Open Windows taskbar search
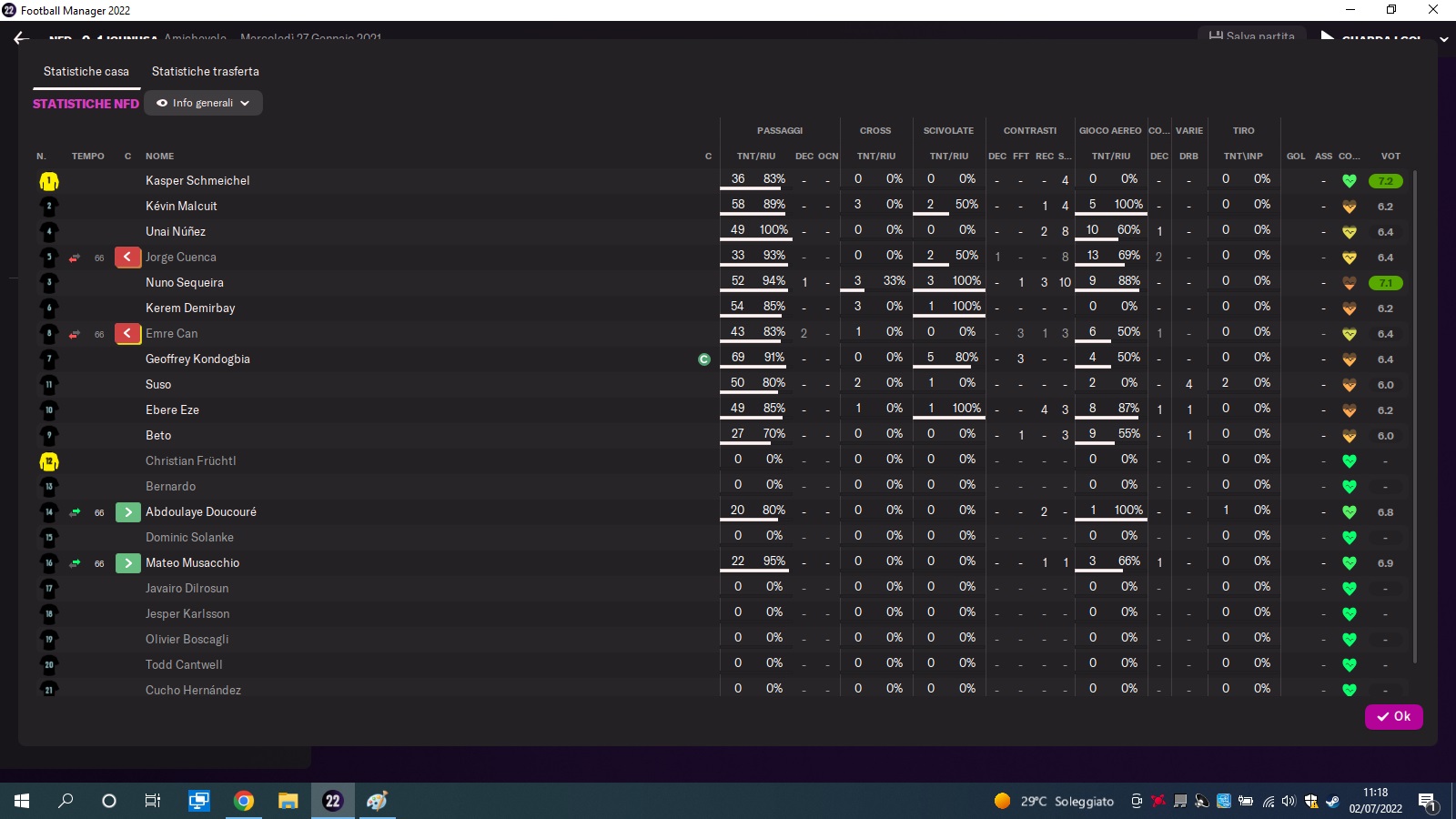This screenshot has height=819, width=1456. coord(66,801)
